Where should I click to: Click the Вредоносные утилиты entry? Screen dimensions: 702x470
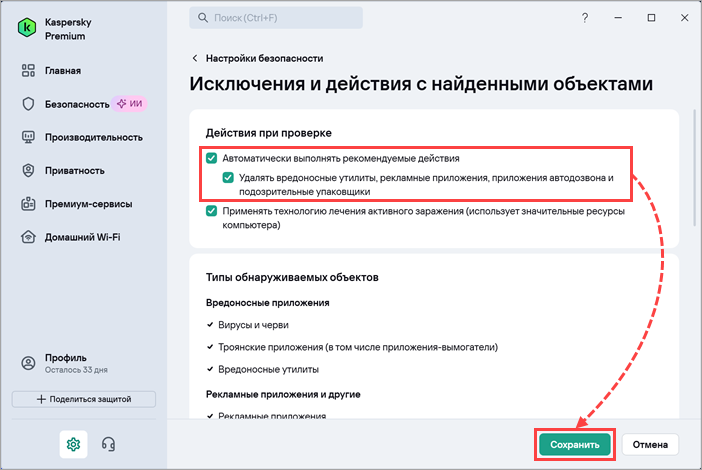268,369
